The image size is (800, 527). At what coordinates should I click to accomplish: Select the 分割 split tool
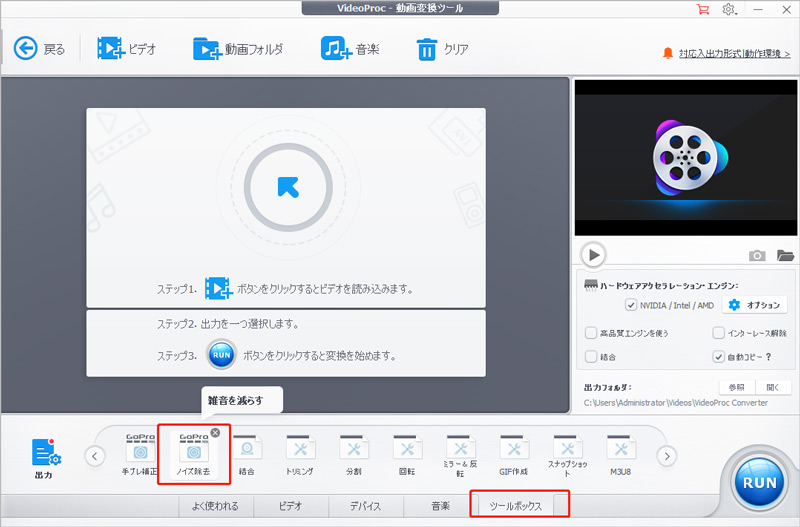click(x=354, y=454)
